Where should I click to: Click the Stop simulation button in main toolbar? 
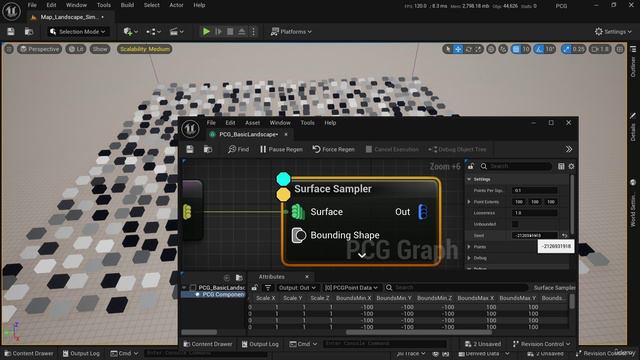230,31
